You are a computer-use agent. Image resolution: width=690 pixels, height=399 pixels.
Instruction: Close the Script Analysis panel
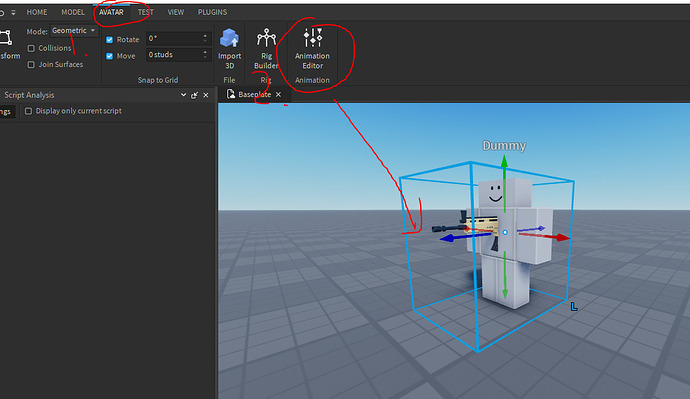point(206,95)
